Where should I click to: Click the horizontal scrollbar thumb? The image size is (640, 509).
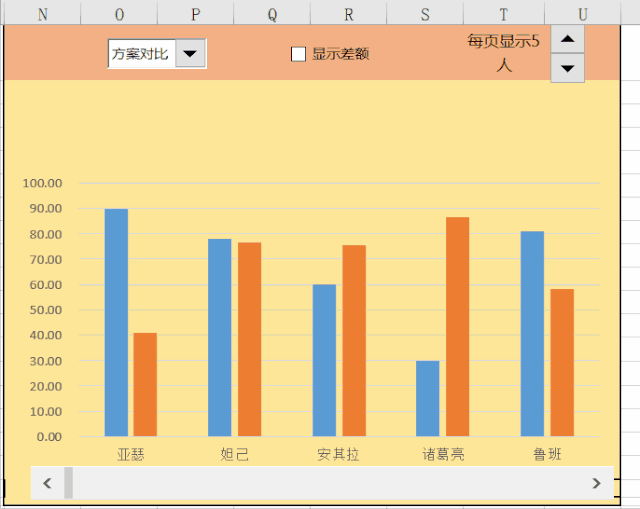[x=69, y=483]
